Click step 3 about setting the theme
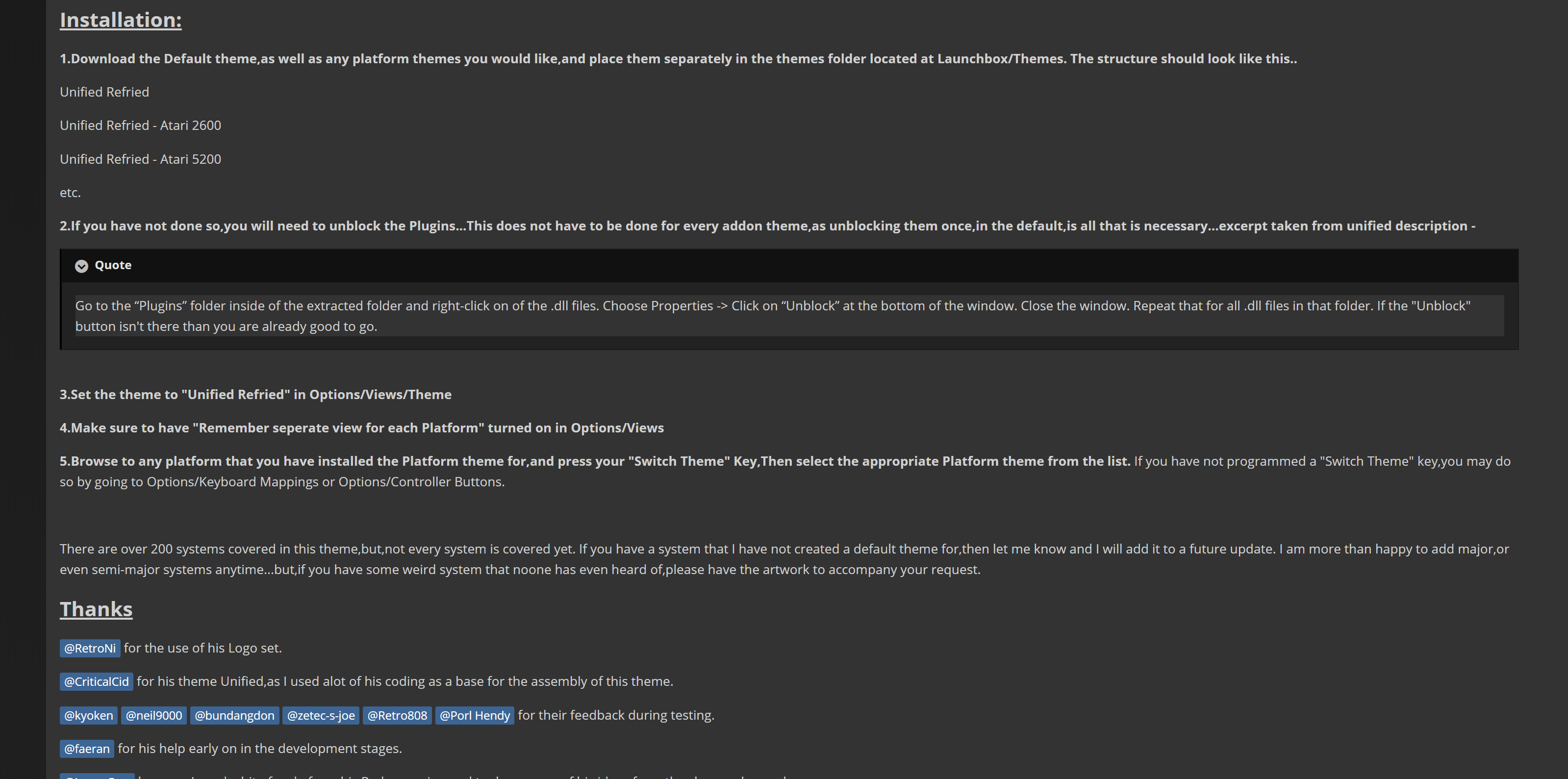The width and height of the screenshot is (1568, 779). (255, 394)
